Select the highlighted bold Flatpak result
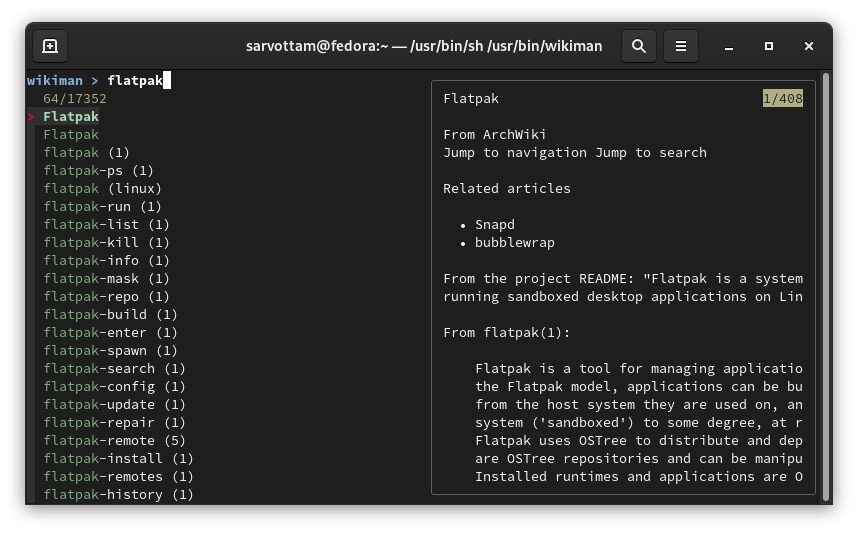The width and height of the screenshot is (858, 533). tap(71, 117)
